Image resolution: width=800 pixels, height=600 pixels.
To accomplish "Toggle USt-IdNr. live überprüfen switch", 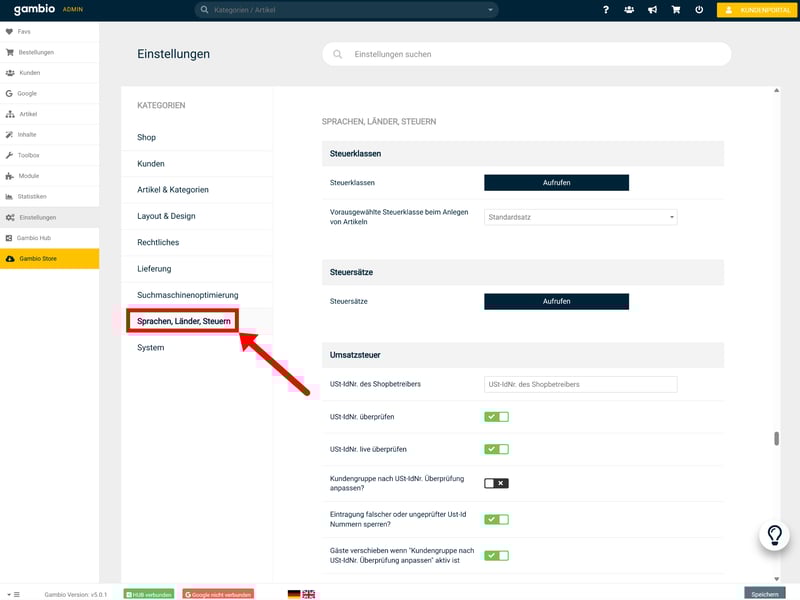I will [x=496, y=449].
